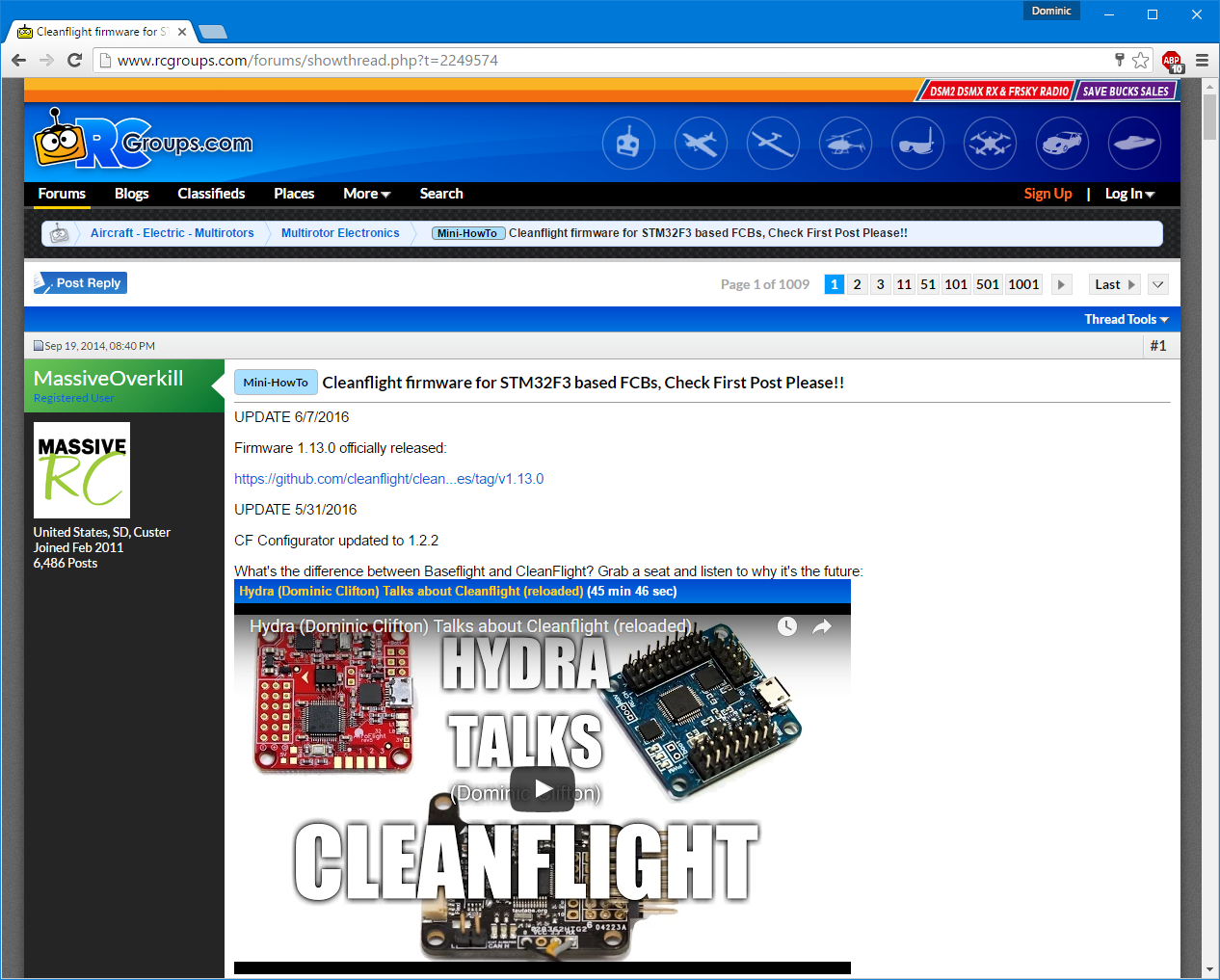Play the Hydra Talks Cleanflight video

point(542,789)
